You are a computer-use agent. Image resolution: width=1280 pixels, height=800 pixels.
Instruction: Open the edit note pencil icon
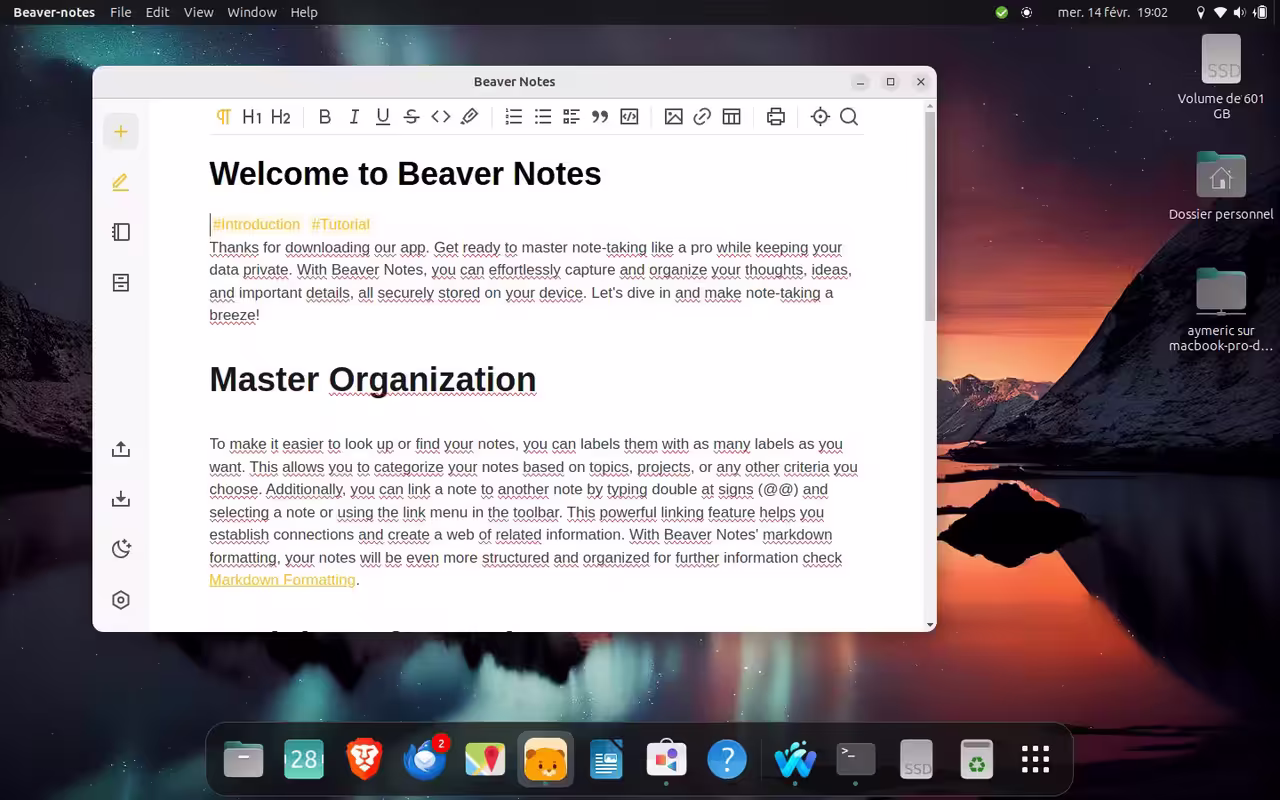coord(121,182)
